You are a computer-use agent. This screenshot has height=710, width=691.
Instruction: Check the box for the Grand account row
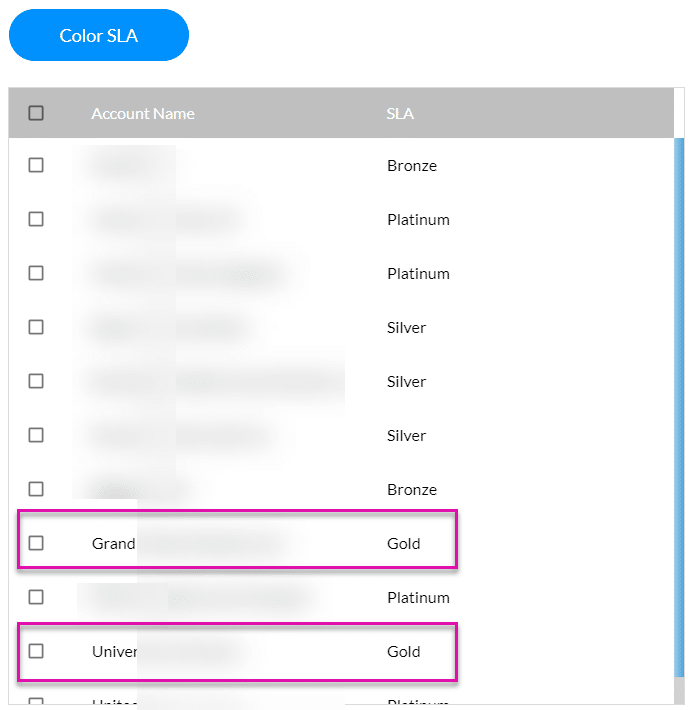36,543
